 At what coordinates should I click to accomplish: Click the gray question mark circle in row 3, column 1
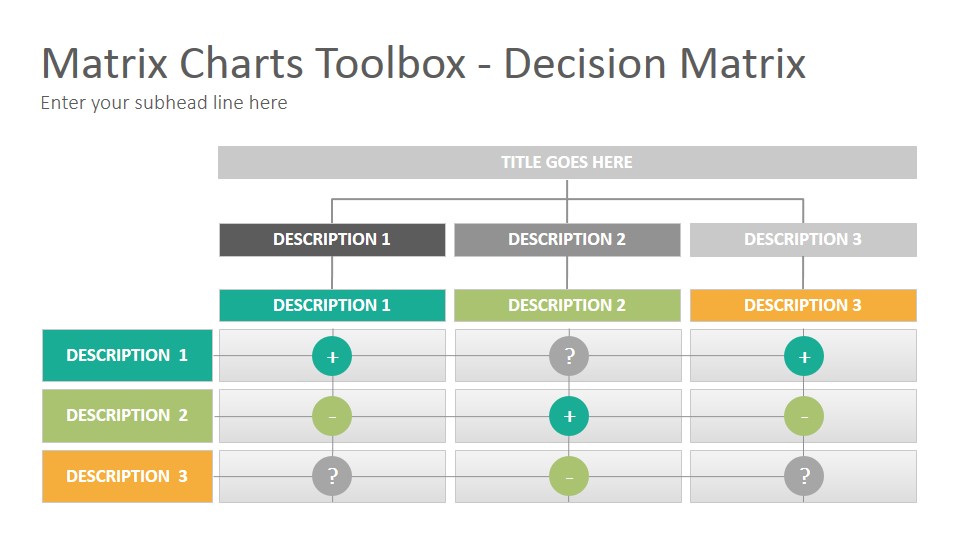(x=332, y=476)
